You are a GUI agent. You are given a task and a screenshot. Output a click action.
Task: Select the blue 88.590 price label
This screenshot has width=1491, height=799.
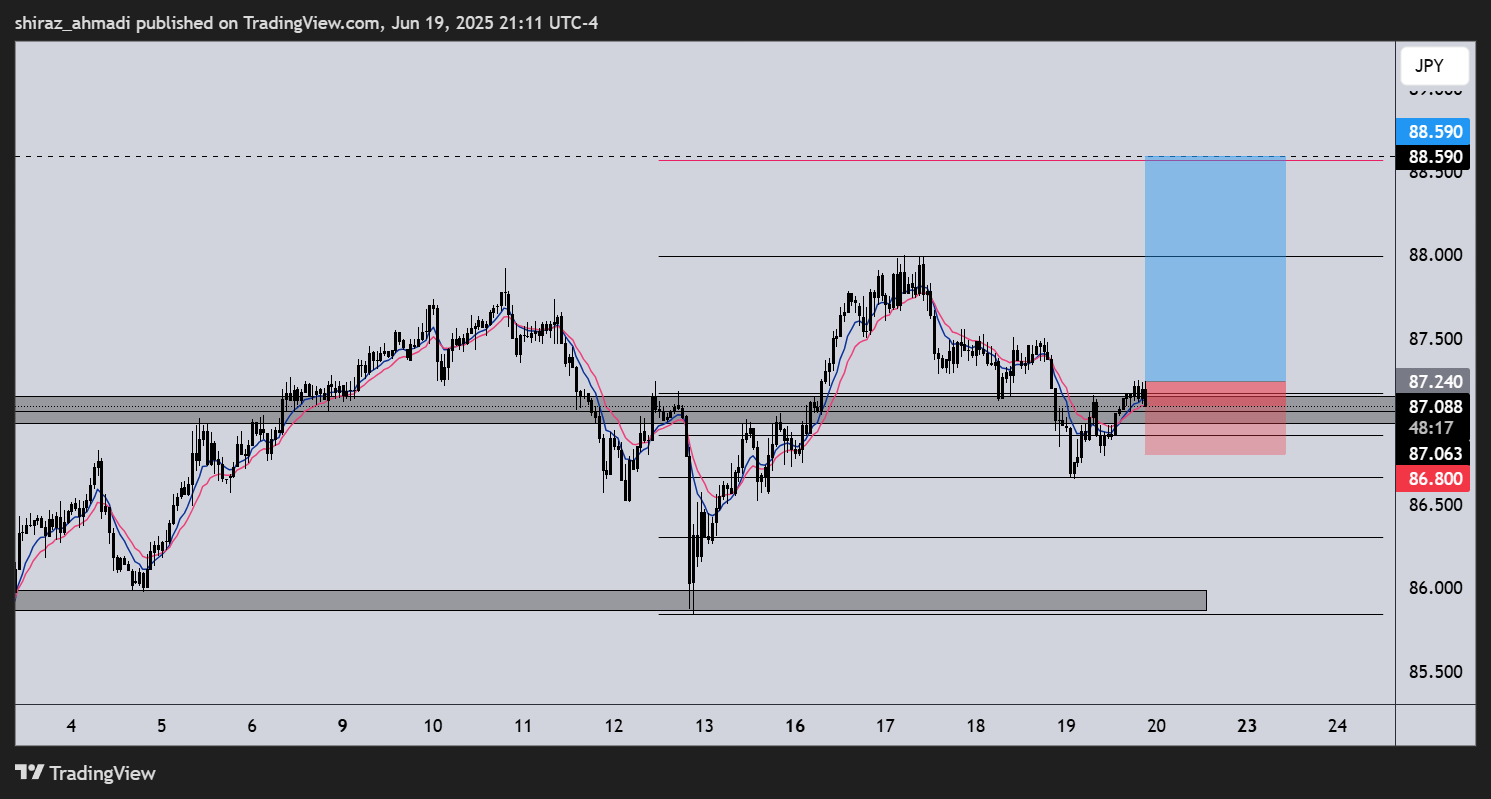pyautogui.click(x=1435, y=131)
